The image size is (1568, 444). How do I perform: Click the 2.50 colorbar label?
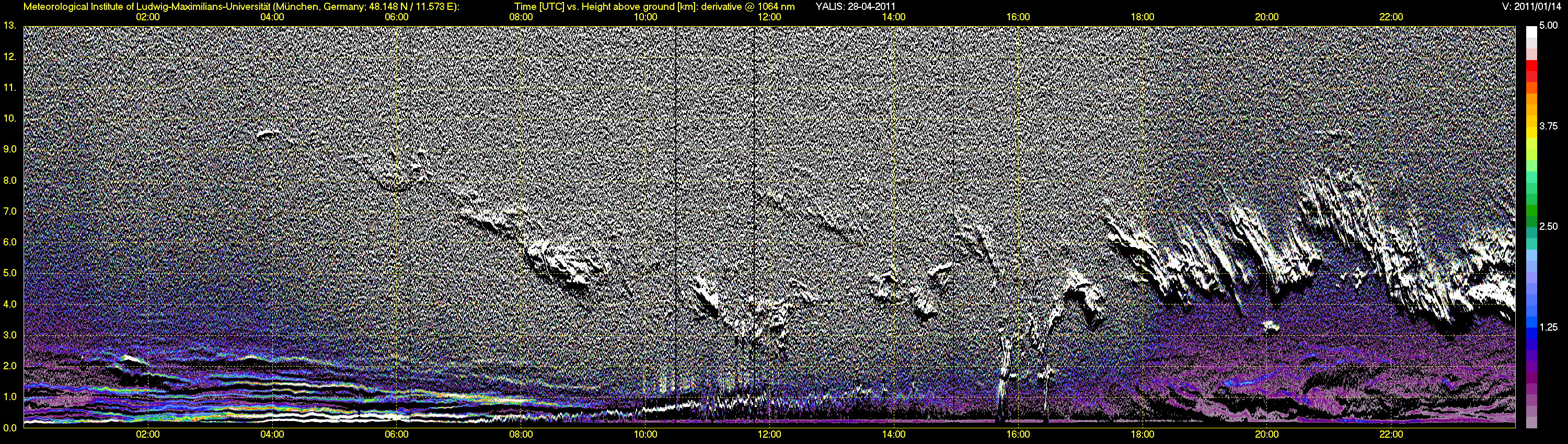pyautogui.click(x=1549, y=227)
